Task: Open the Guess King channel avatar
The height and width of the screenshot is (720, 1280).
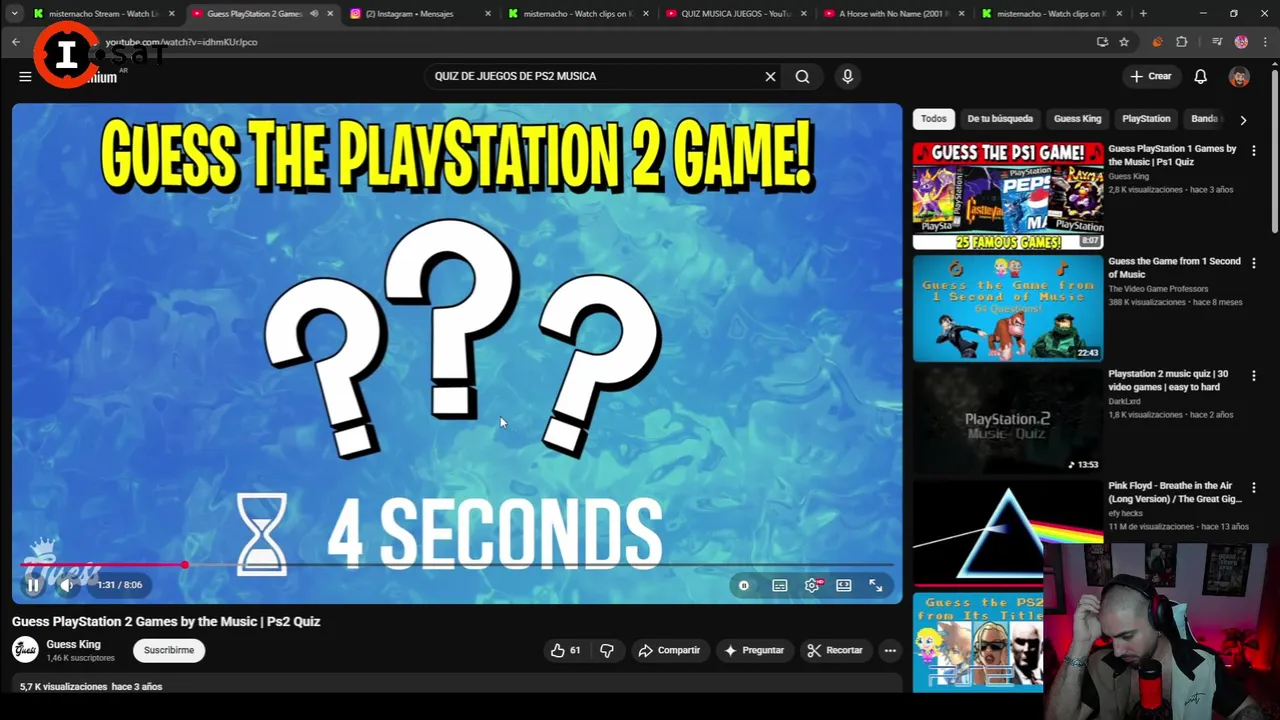Action: tap(25, 650)
